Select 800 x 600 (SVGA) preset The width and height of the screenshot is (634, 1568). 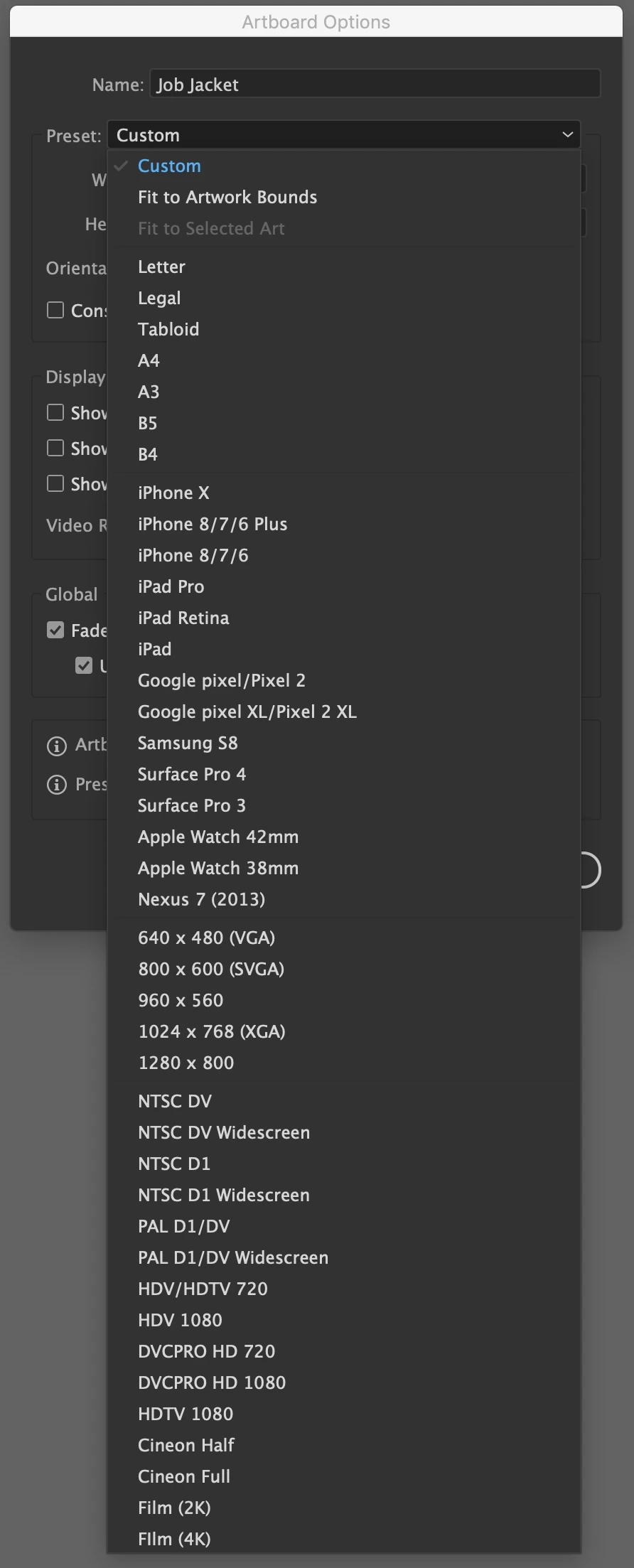tap(344, 969)
